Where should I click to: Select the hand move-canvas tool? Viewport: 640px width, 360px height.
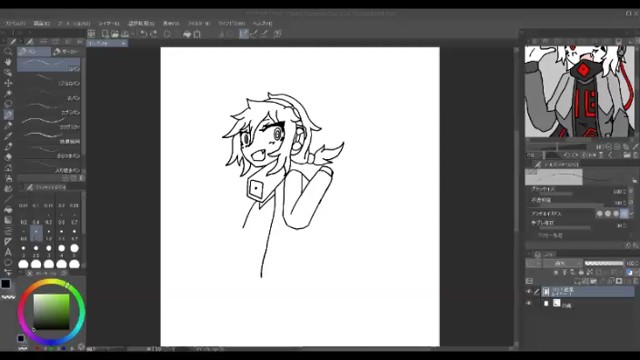click(x=8, y=62)
